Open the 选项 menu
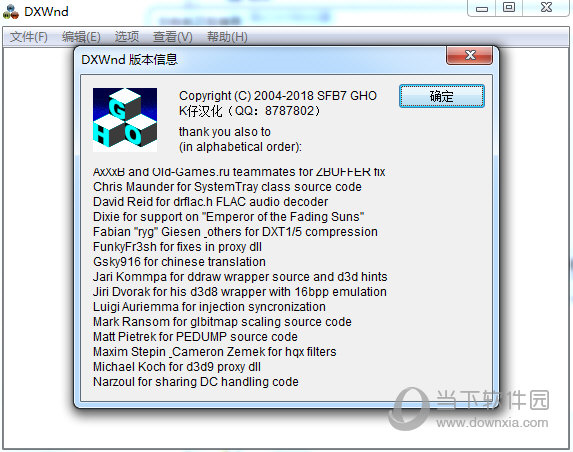The width and height of the screenshot is (573, 452). (126, 37)
